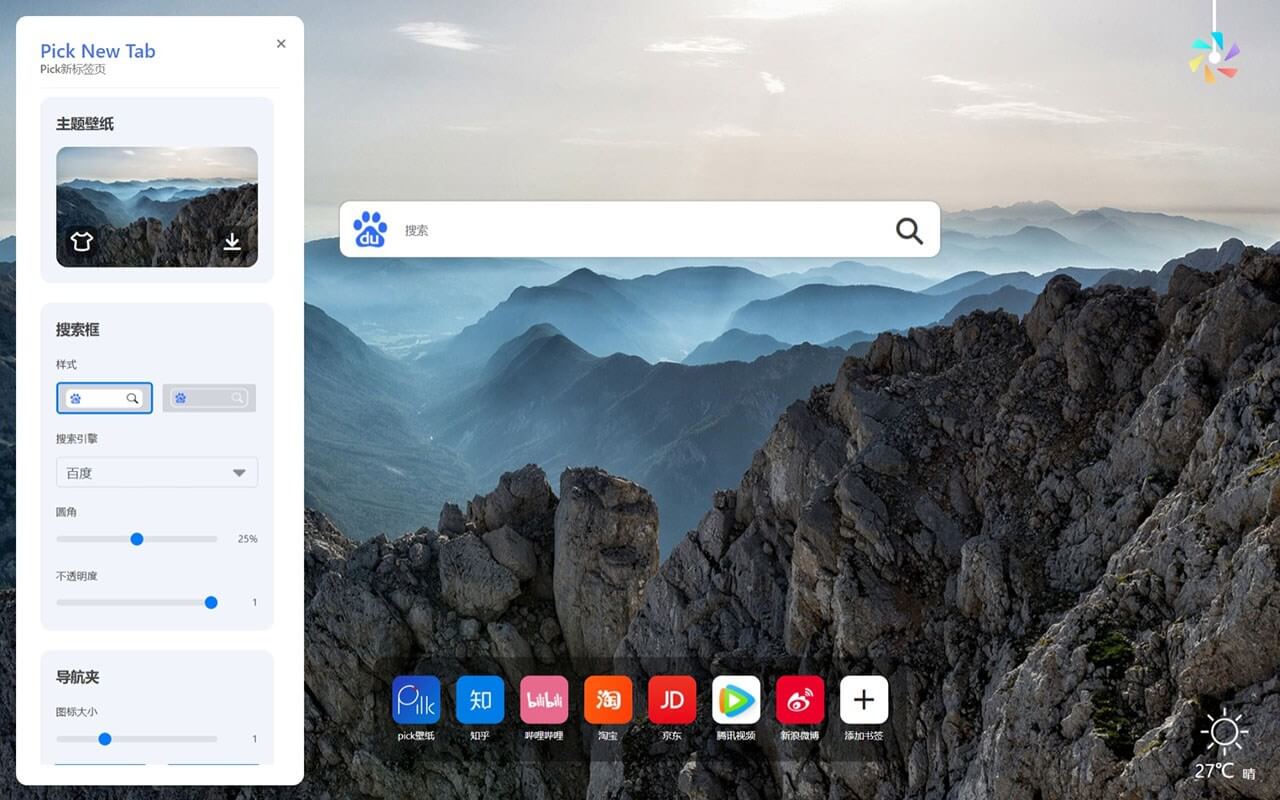Click the 添加书签 plus button
This screenshot has height=800, width=1280.
pyautogui.click(x=864, y=700)
